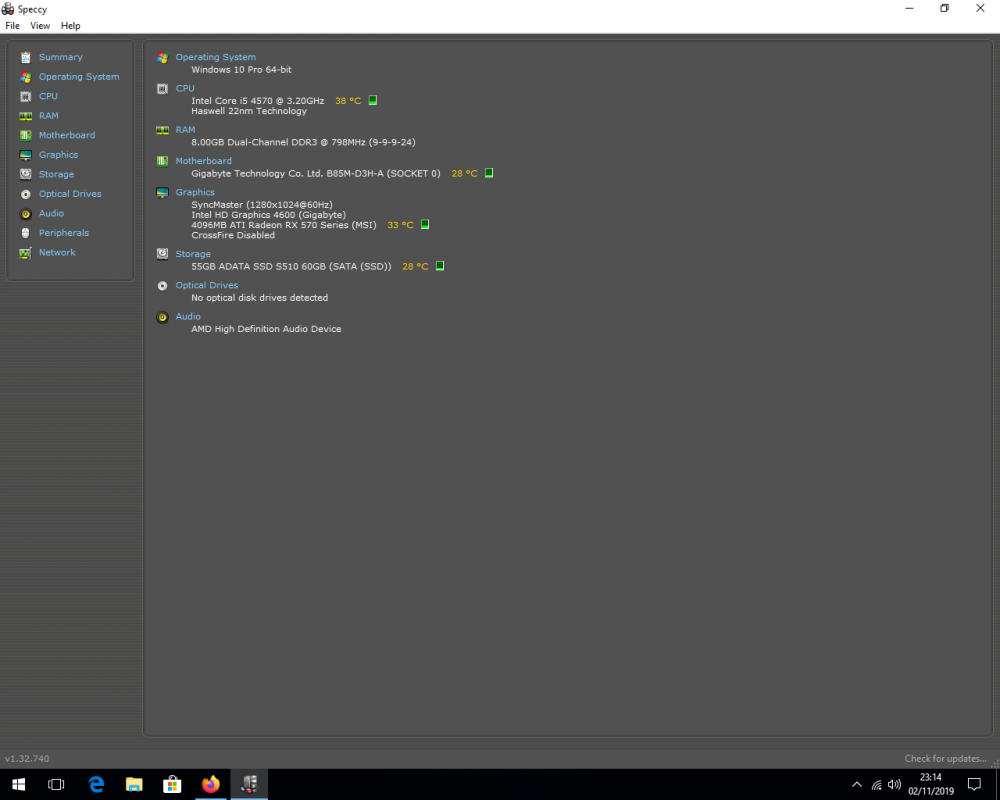Open the Audio section in sidebar
The image size is (1000, 800).
pyautogui.click(x=51, y=213)
